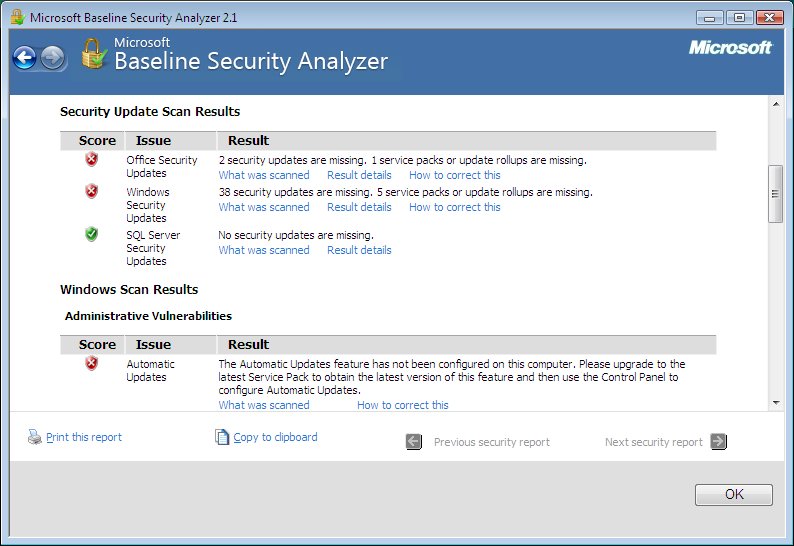This screenshot has height=546, width=794.
Task: Click the vertical scrollbar thumb
Action: pyautogui.click(x=776, y=193)
